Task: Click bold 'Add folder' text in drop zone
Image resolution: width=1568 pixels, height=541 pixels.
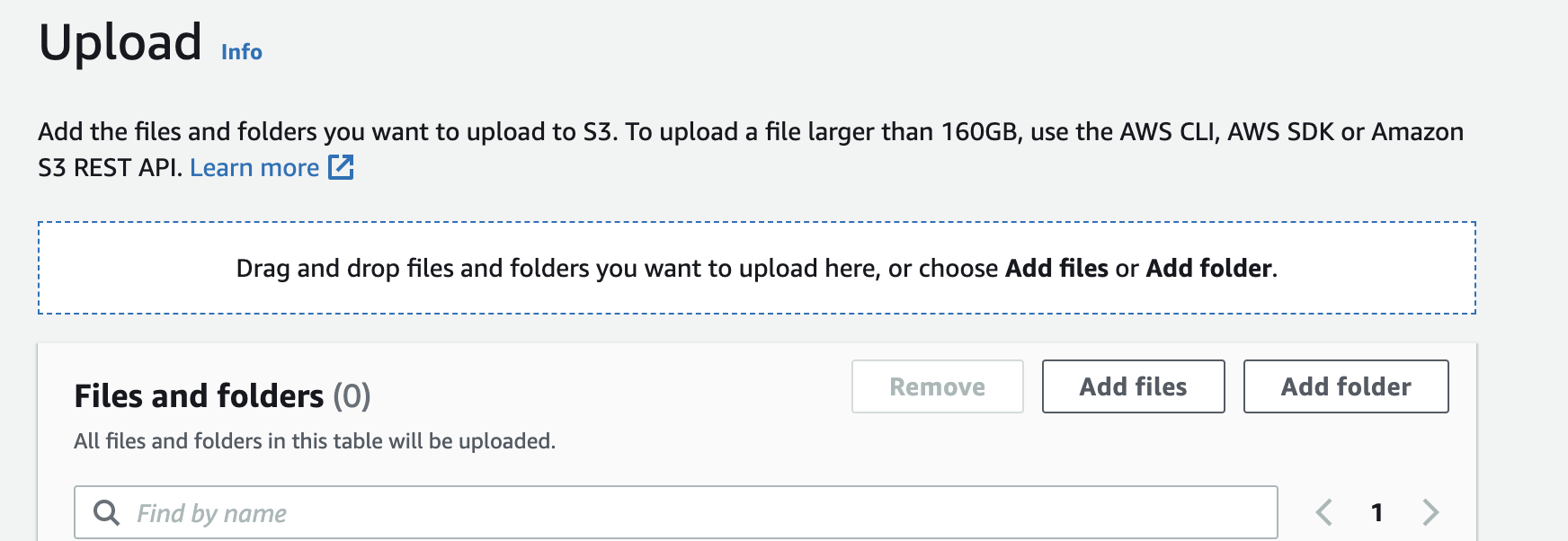Action: click(1208, 269)
